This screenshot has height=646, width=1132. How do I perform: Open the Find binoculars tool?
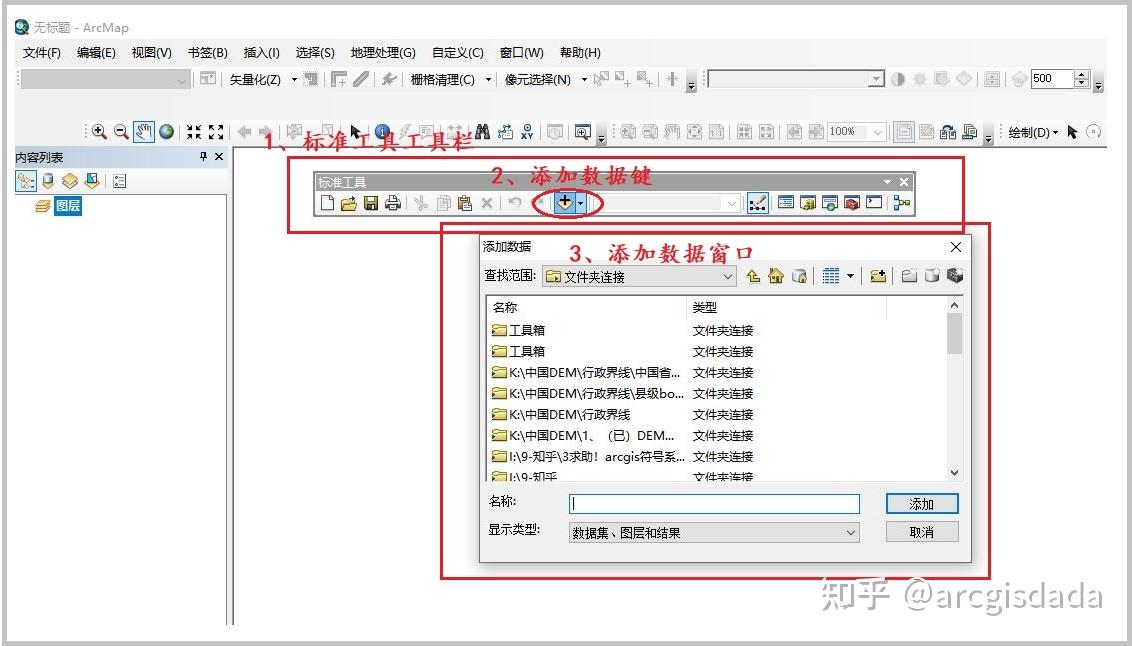click(x=483, y=132)
